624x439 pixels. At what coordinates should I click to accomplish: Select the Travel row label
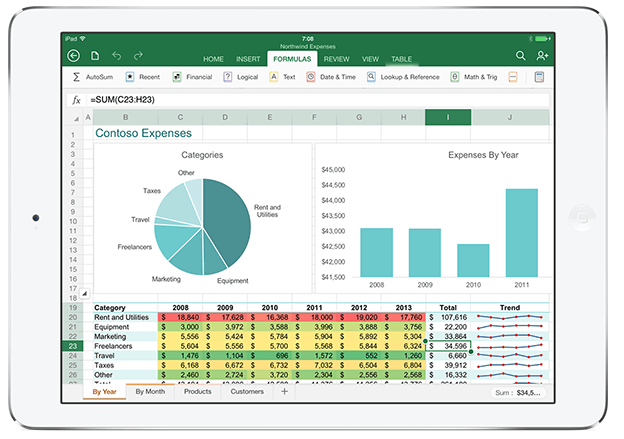click(125, 355)
